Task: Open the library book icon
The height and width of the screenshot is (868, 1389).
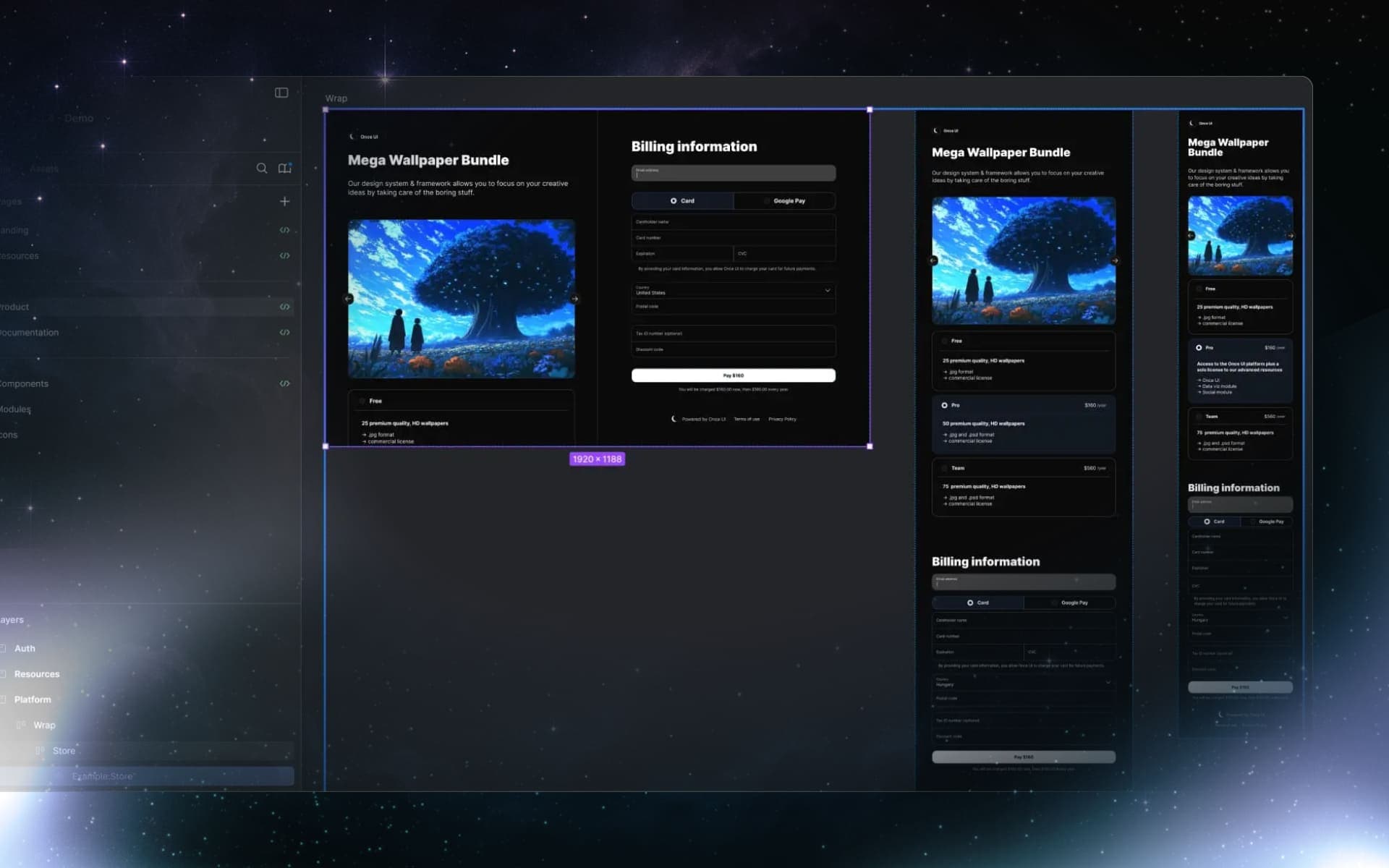Action: 285,168
